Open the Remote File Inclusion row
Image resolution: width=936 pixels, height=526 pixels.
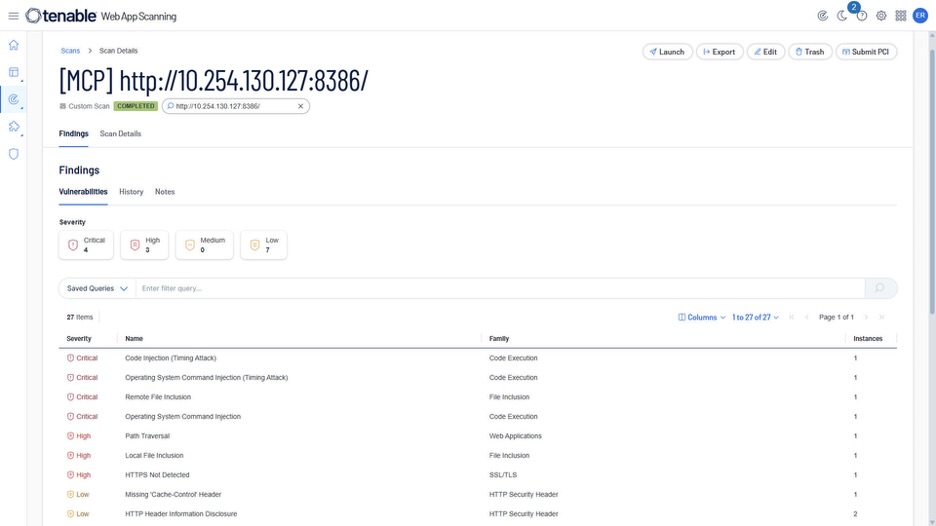point(478,397)
